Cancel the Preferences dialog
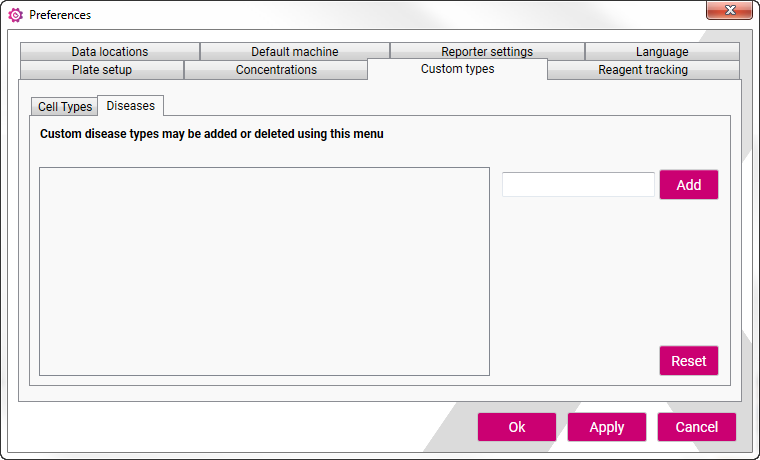This screenshot has height=460, width=760. click(x=697, y=427)
